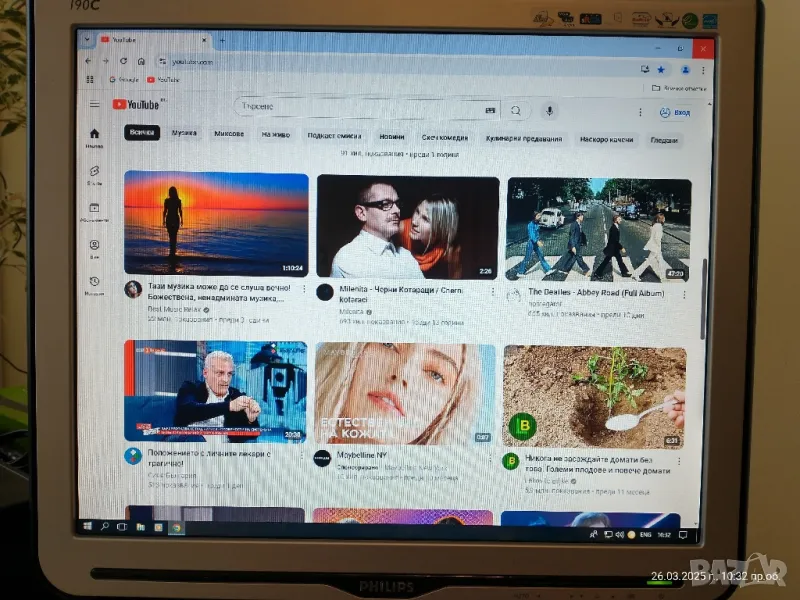Image resolution: width=800 pixels, height=600 pixels.
Task: Start voice search with microphone icon
Action: click(x=549, y=111)
